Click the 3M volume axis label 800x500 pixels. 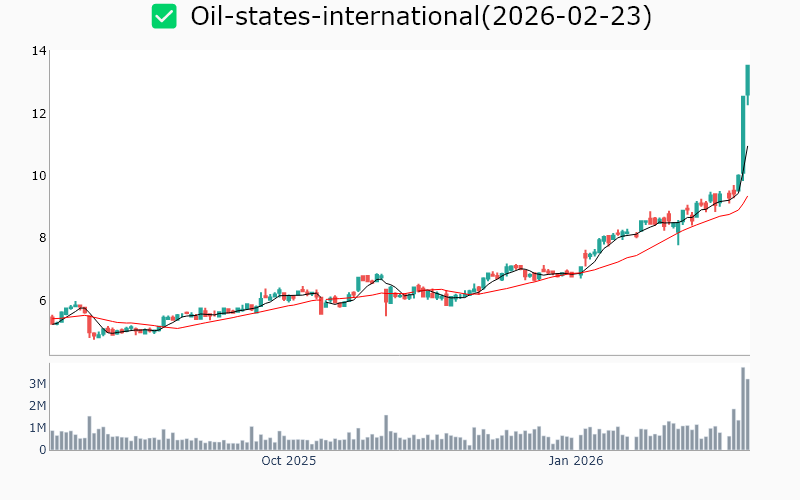[x=37, y=384]
